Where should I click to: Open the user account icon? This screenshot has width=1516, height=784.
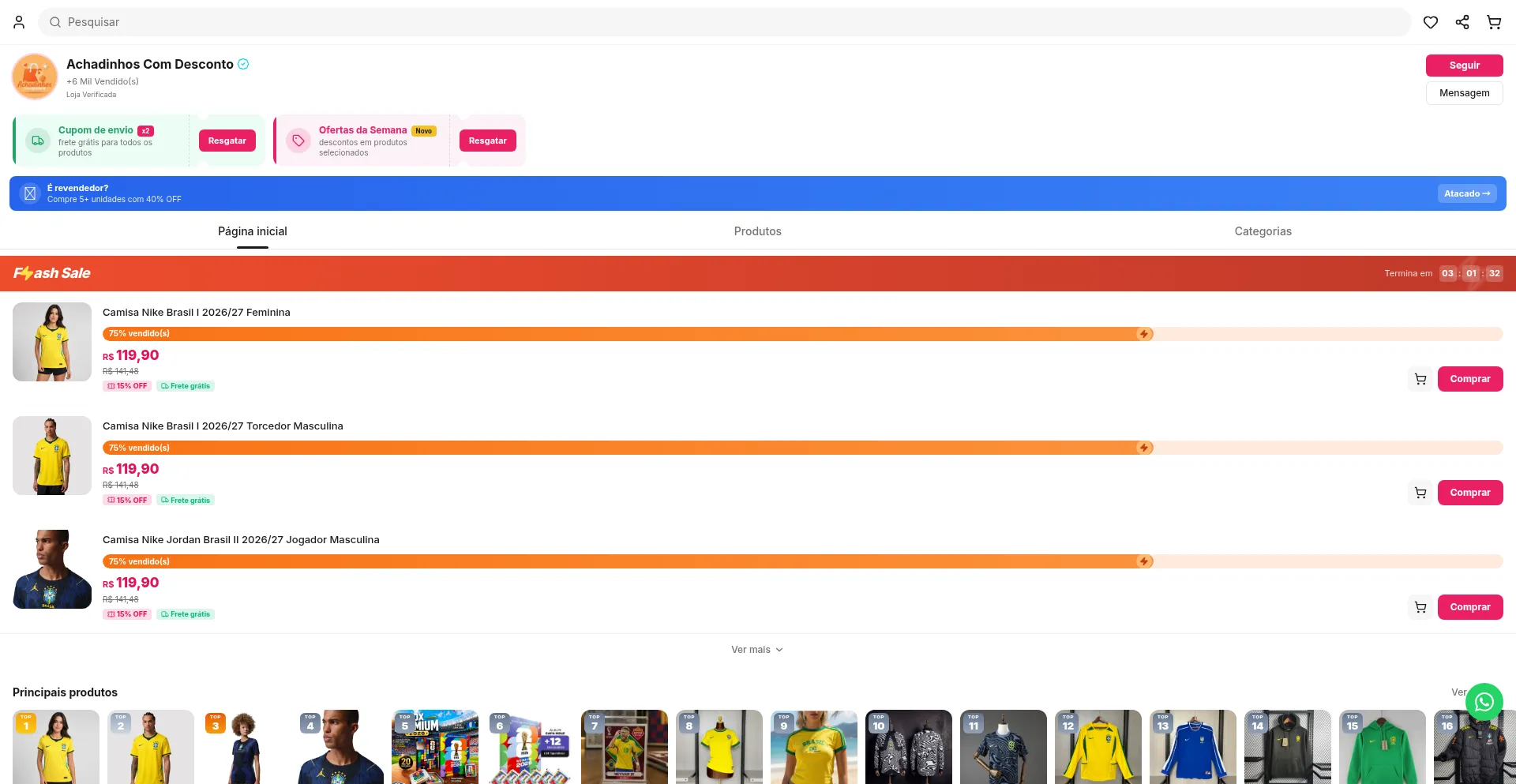click(19, 22)
